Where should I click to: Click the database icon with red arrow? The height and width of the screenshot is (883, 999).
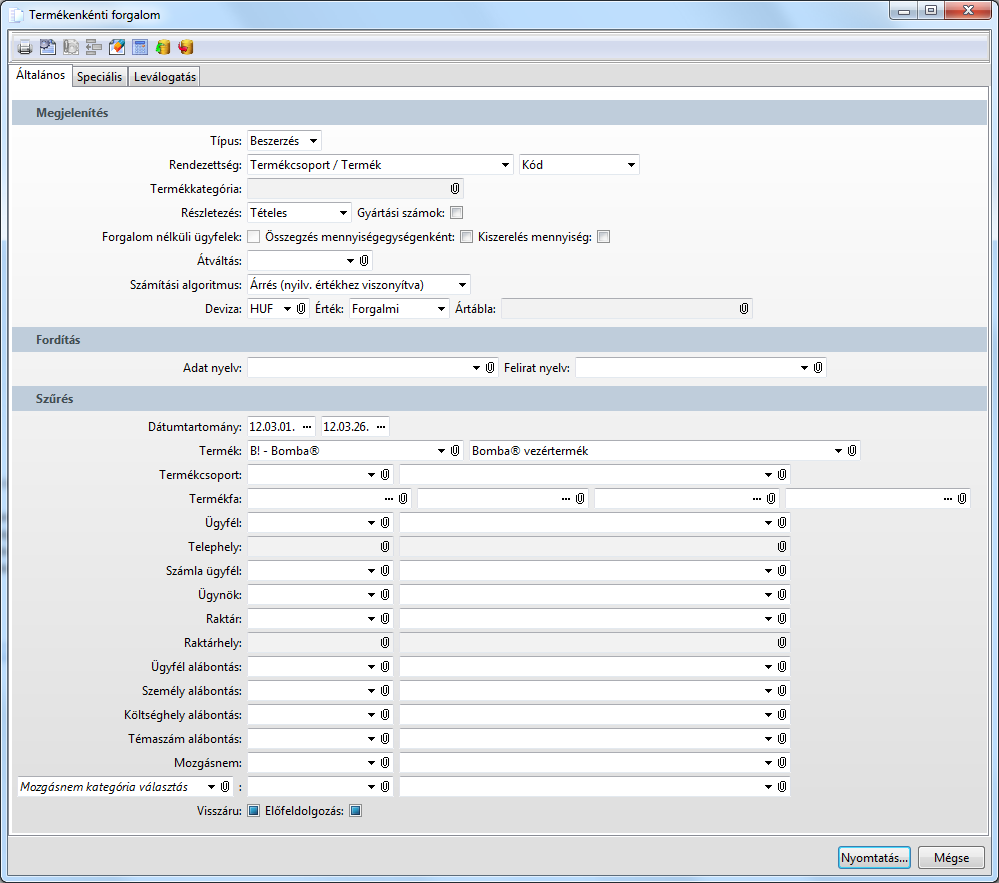click(186, 47)
